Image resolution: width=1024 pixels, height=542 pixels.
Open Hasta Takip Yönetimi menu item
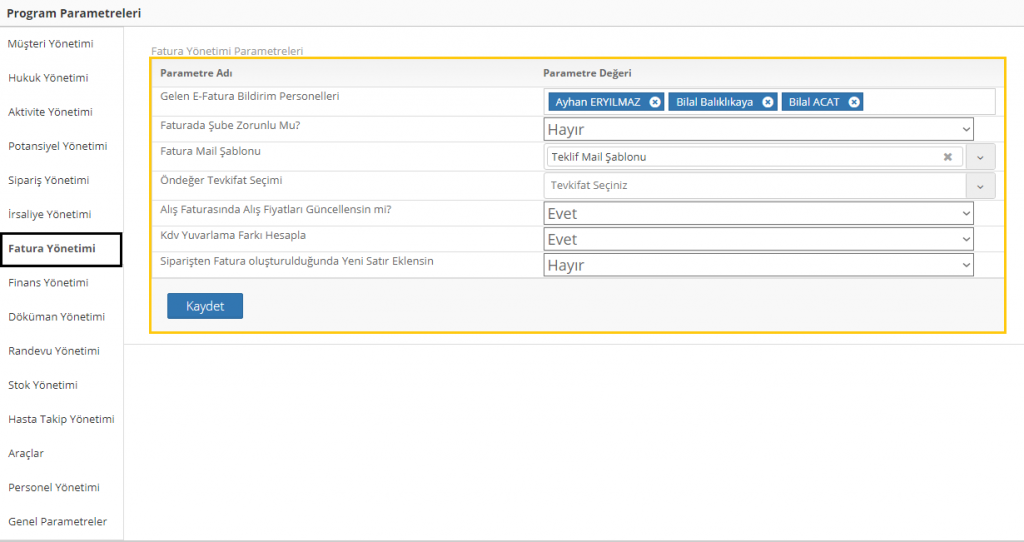click(x=61, y=419)
